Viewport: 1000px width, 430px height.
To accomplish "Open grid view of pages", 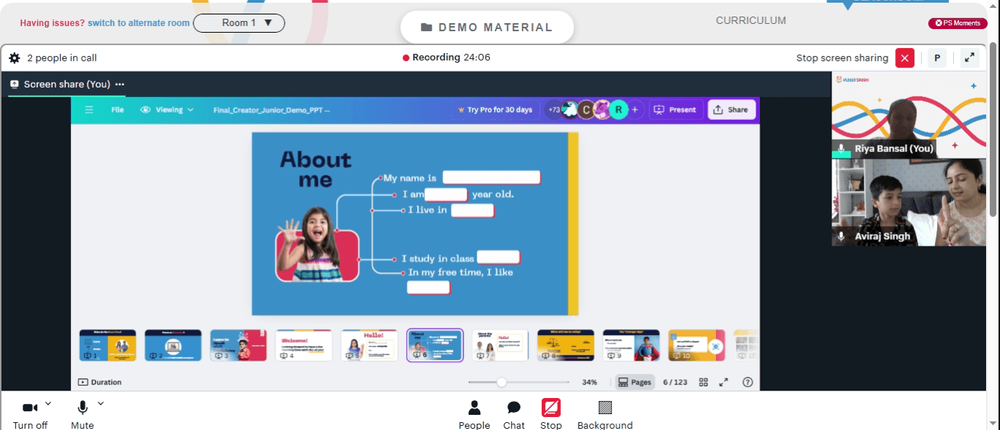I will [703, 382].
